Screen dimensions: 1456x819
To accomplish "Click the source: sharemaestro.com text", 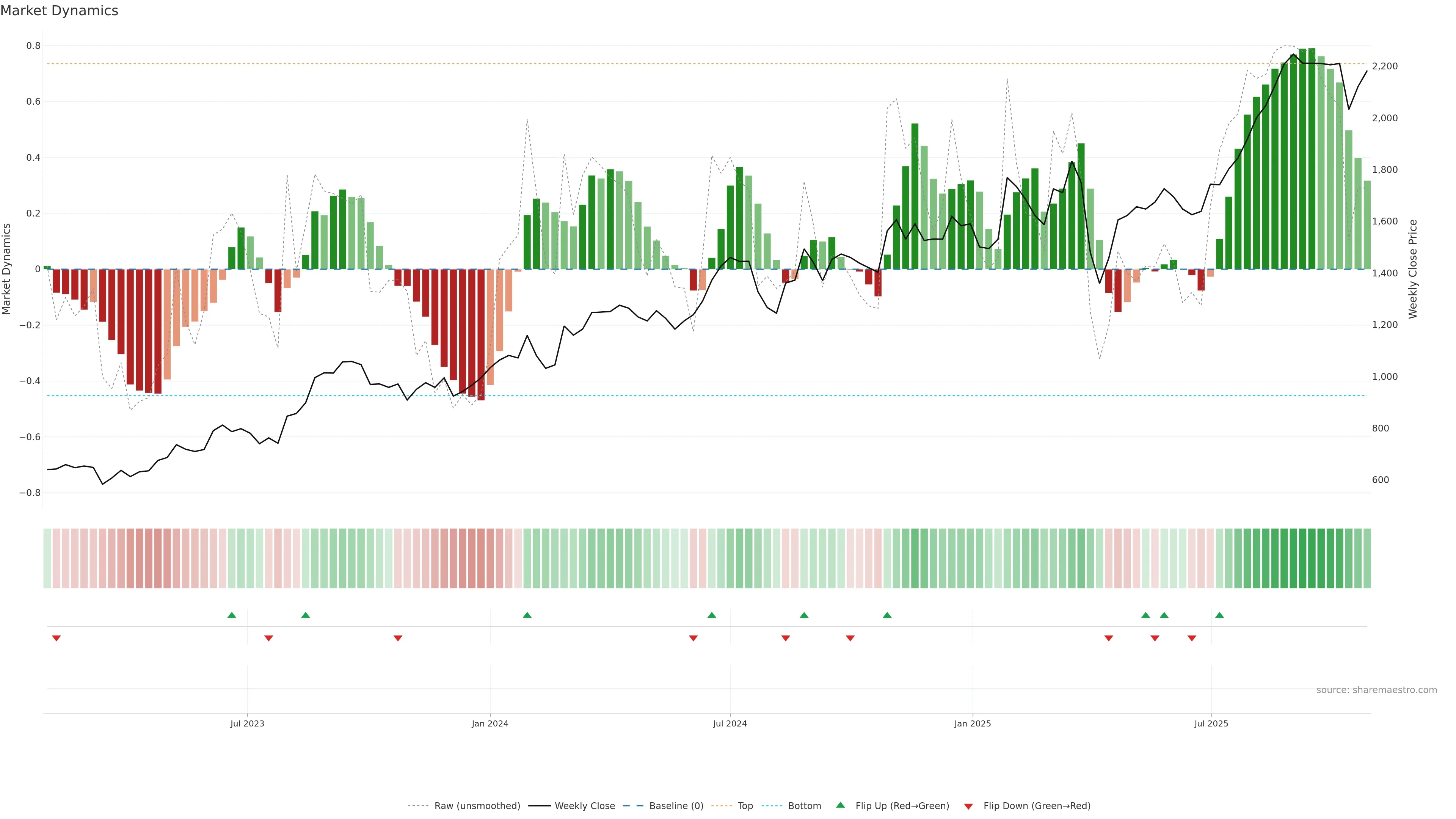I will (x=1376, y=690).
